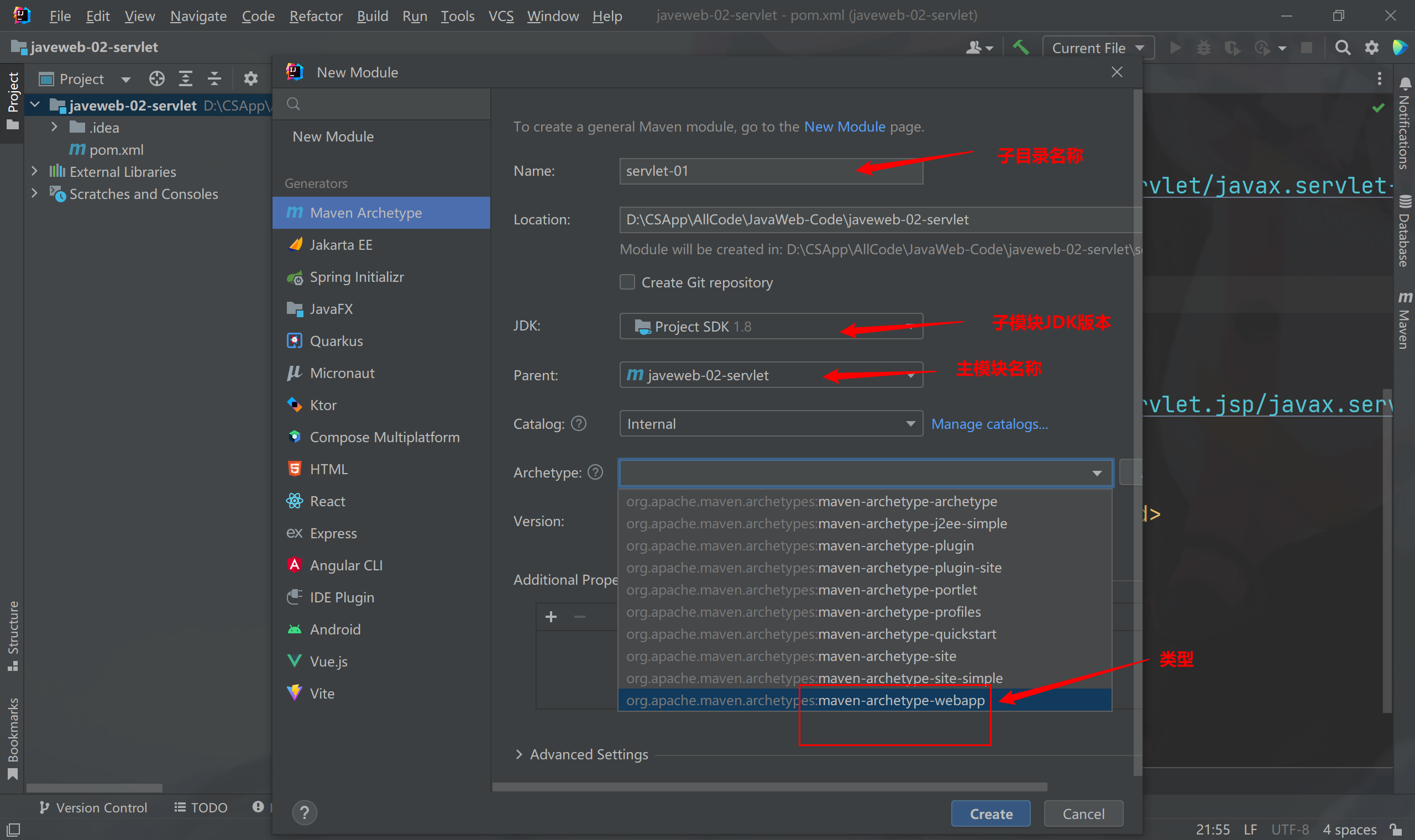The height and width of the screenshot is (840, 1415).
Task: Select the Ktor generator
Action: (x=381, y=405)
